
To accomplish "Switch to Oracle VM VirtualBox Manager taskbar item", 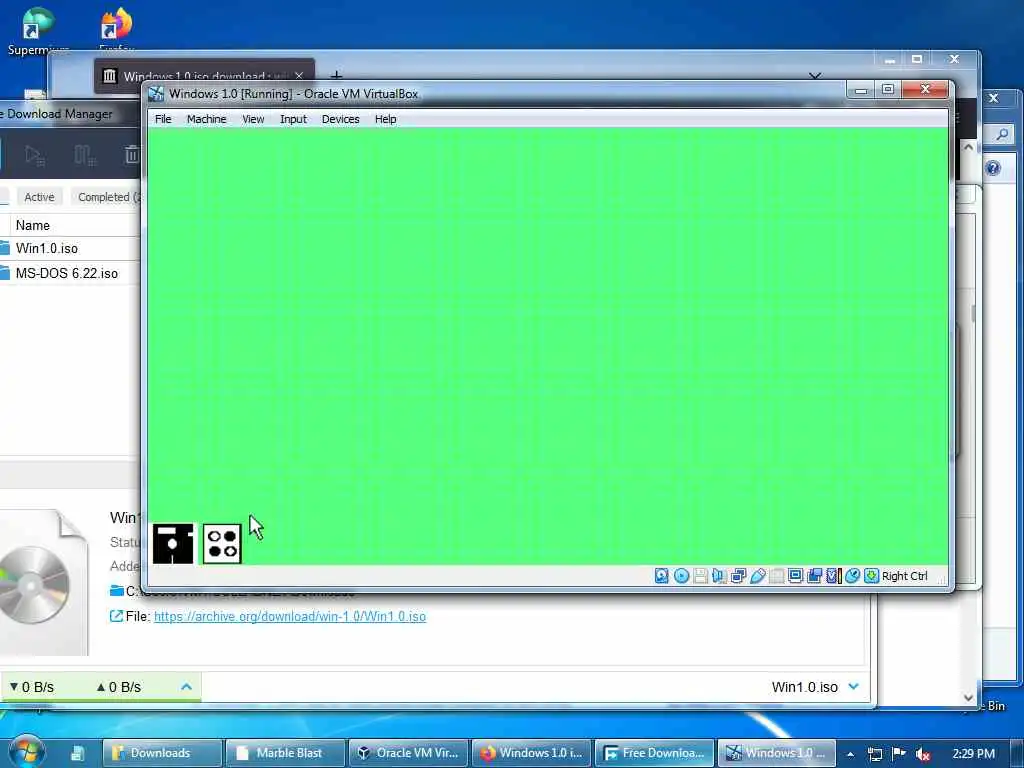I will click(x=408, y=753).
